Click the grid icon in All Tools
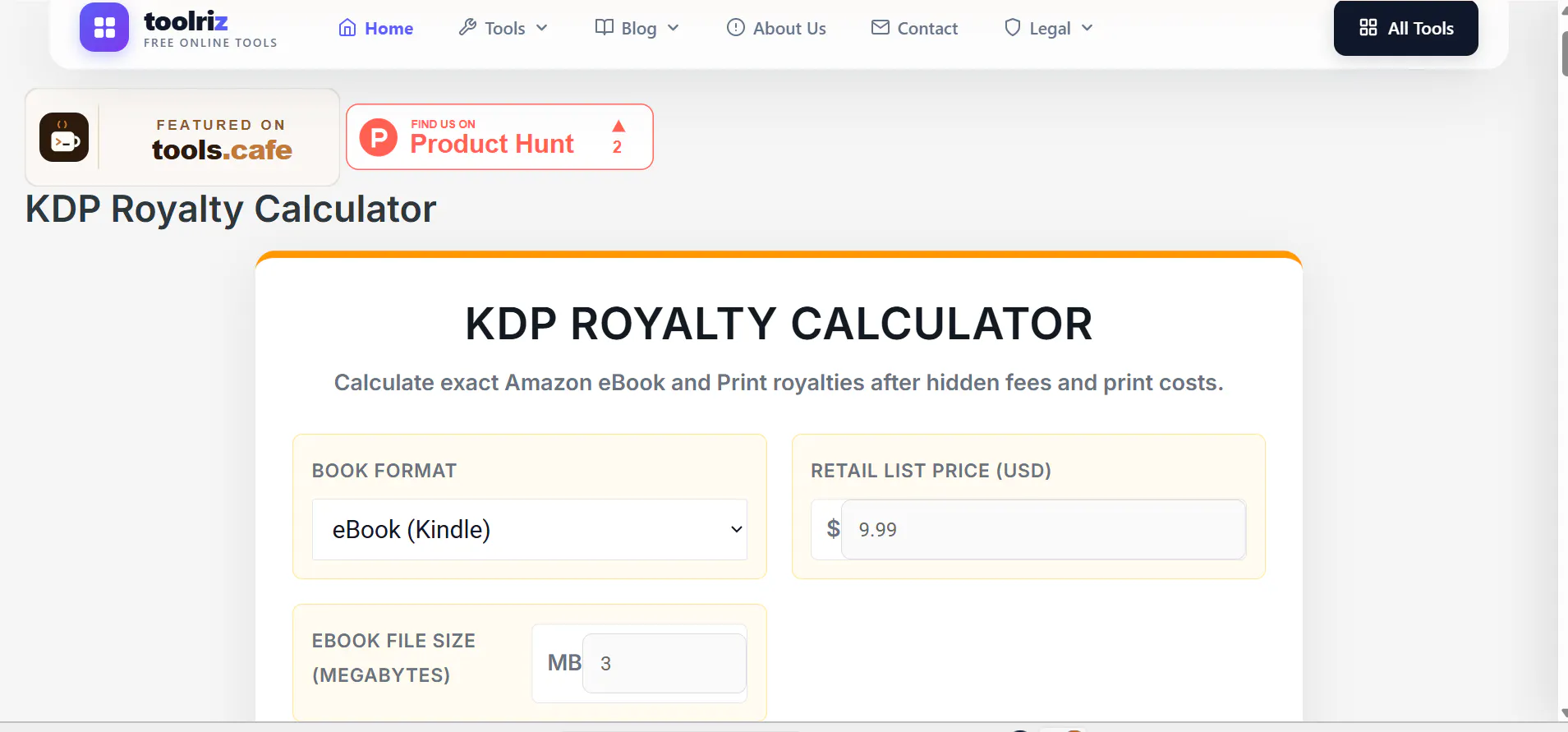 pyautogui.click(x=1368, y=27)
